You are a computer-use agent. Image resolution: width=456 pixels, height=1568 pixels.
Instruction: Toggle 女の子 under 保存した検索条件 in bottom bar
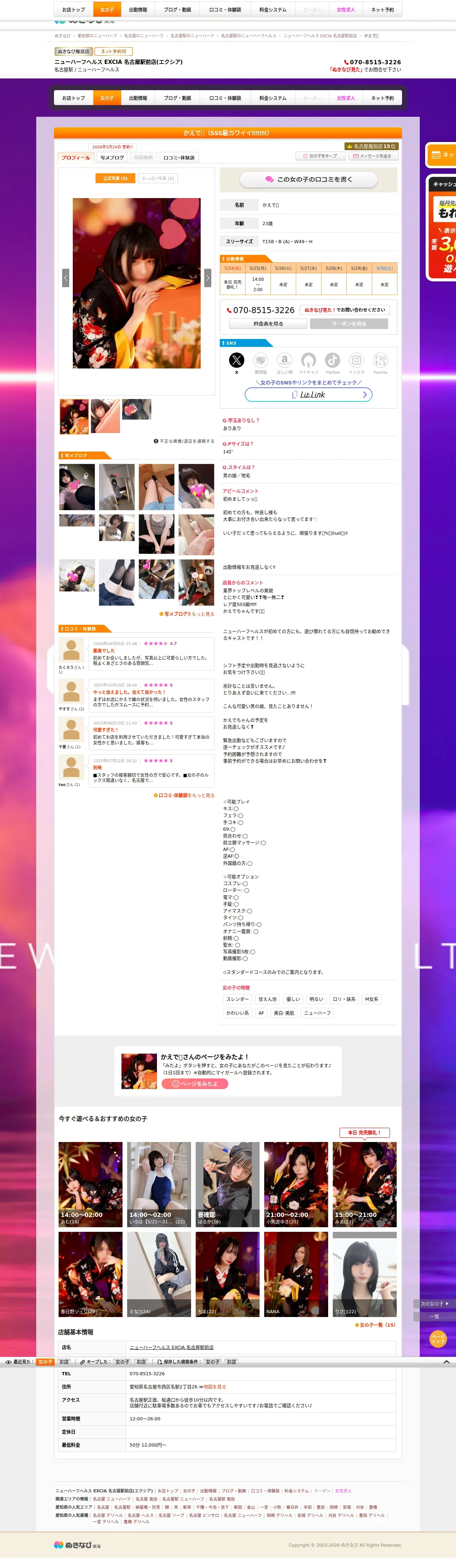pyautogui.click(x=212, y=1362)
